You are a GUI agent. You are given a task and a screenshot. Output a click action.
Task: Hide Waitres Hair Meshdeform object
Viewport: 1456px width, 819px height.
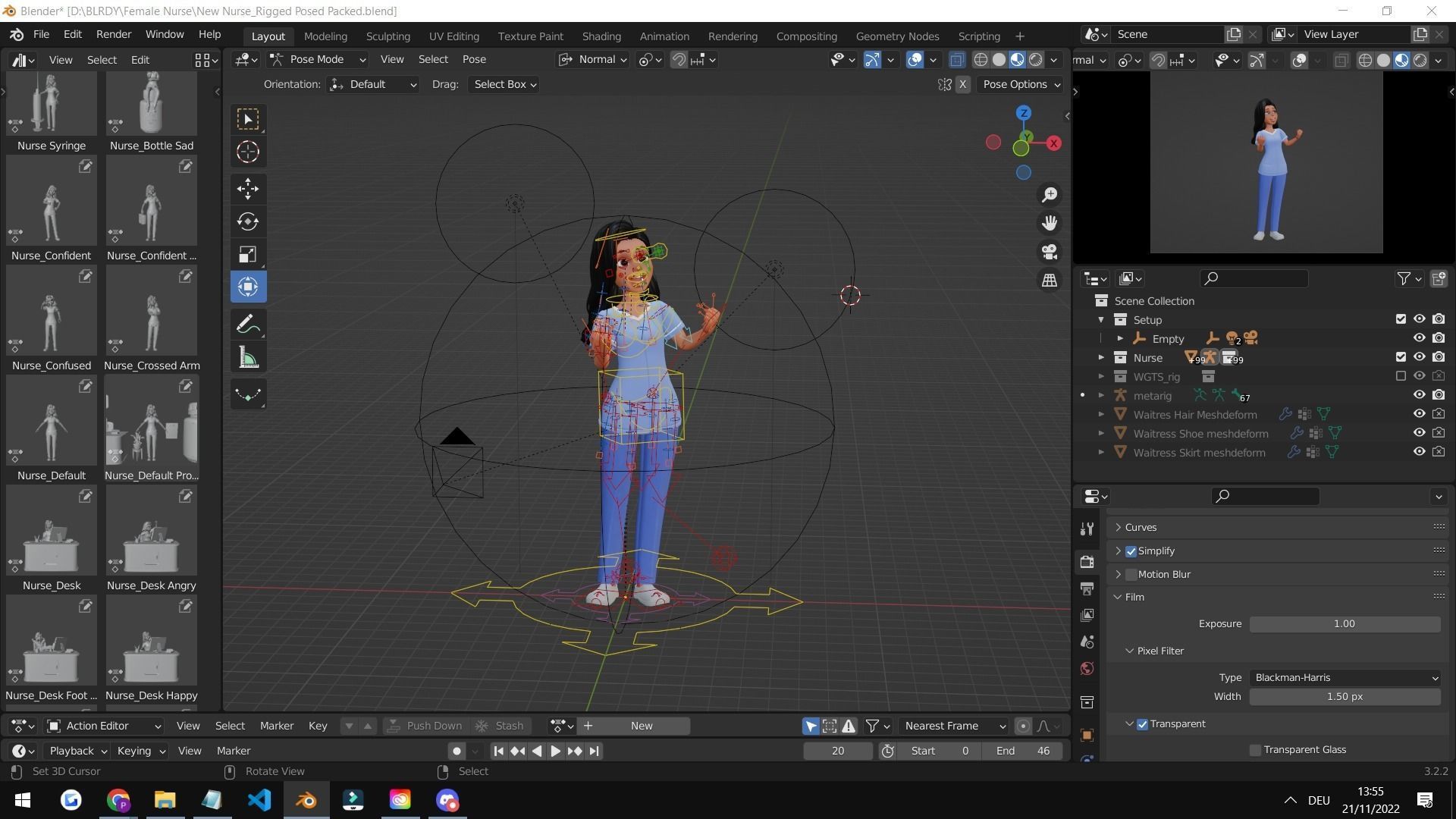click(1419, 414)
